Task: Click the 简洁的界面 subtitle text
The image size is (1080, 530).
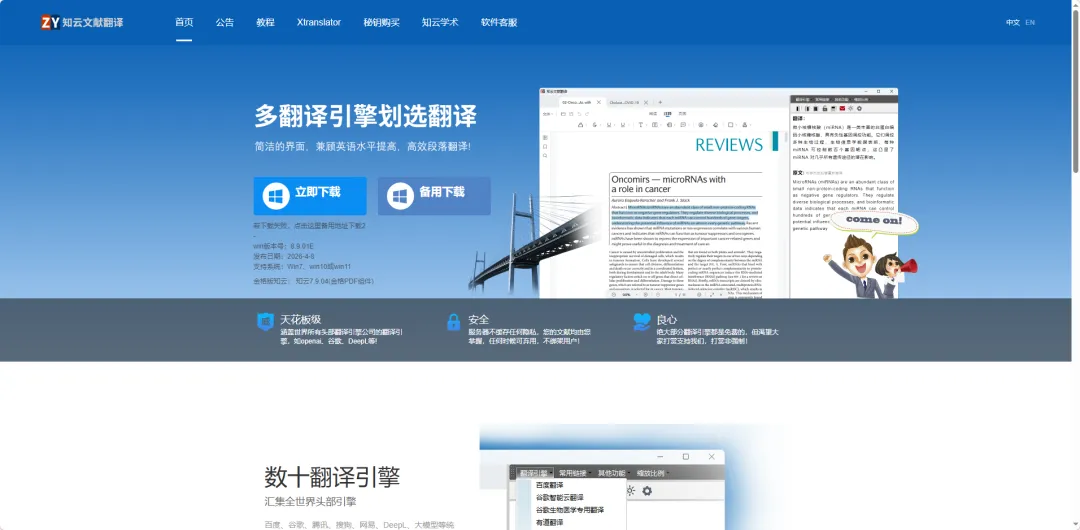Action: pos(362,147)
